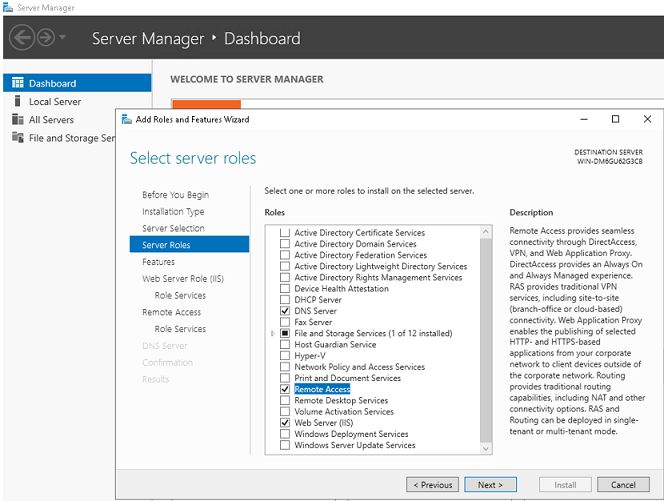This screenshot has height=501, width=664.
Task: Check Active Directory Domain Services
Action: 285,244
